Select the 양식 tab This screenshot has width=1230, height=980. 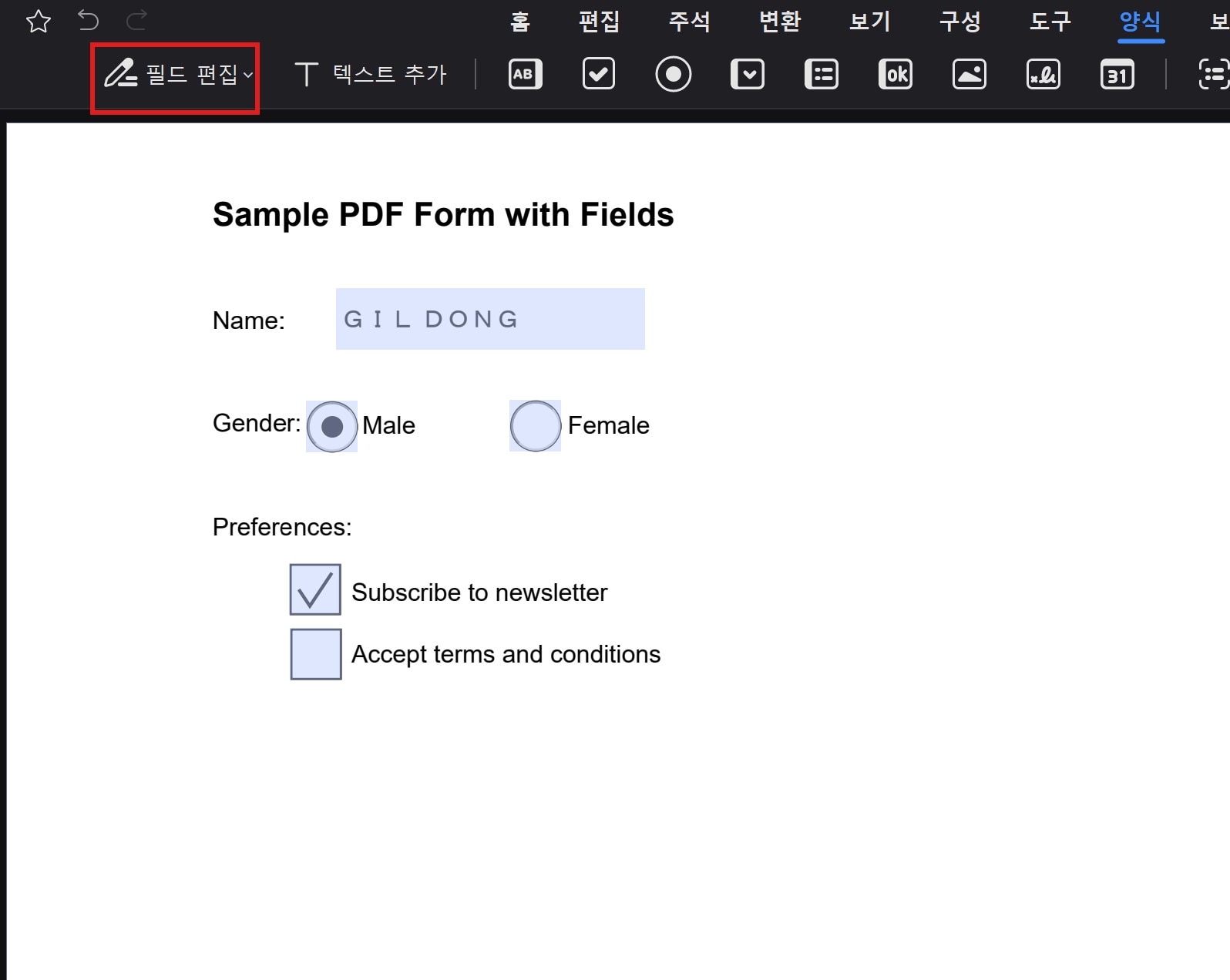click(x=1141, y=21)
